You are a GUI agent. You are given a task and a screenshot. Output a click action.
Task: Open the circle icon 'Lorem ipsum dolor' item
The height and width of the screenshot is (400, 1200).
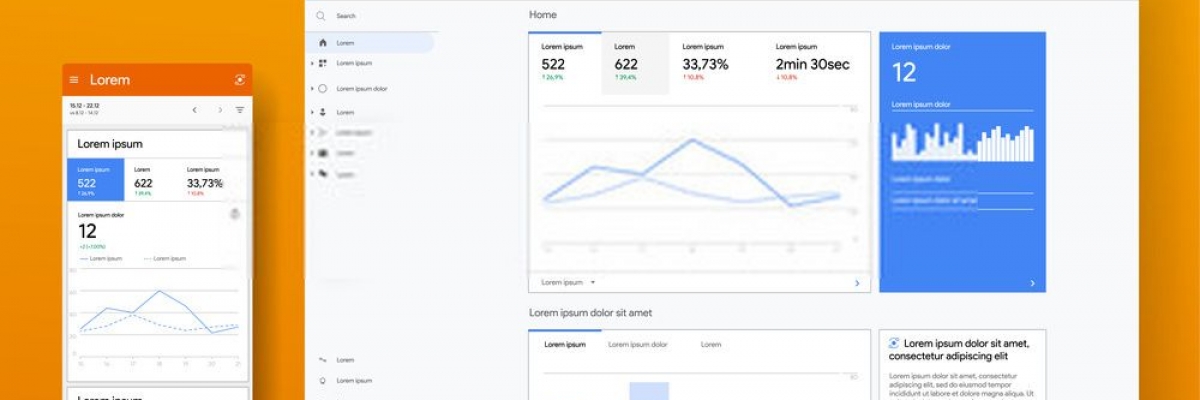click(323, 89)
